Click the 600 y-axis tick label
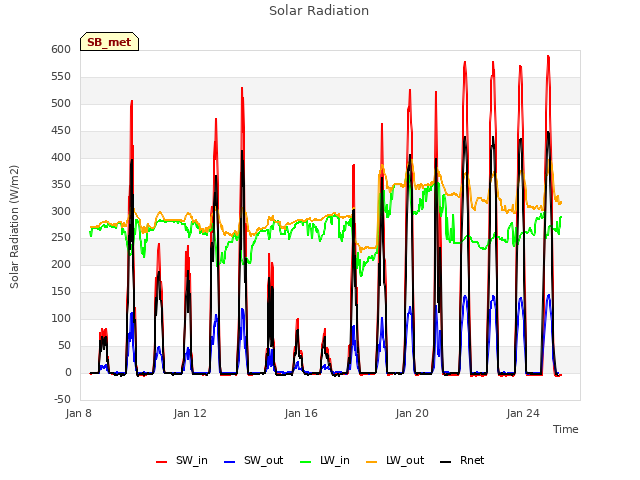The height and width of the screenshot is (480, 640). point(61,49)
